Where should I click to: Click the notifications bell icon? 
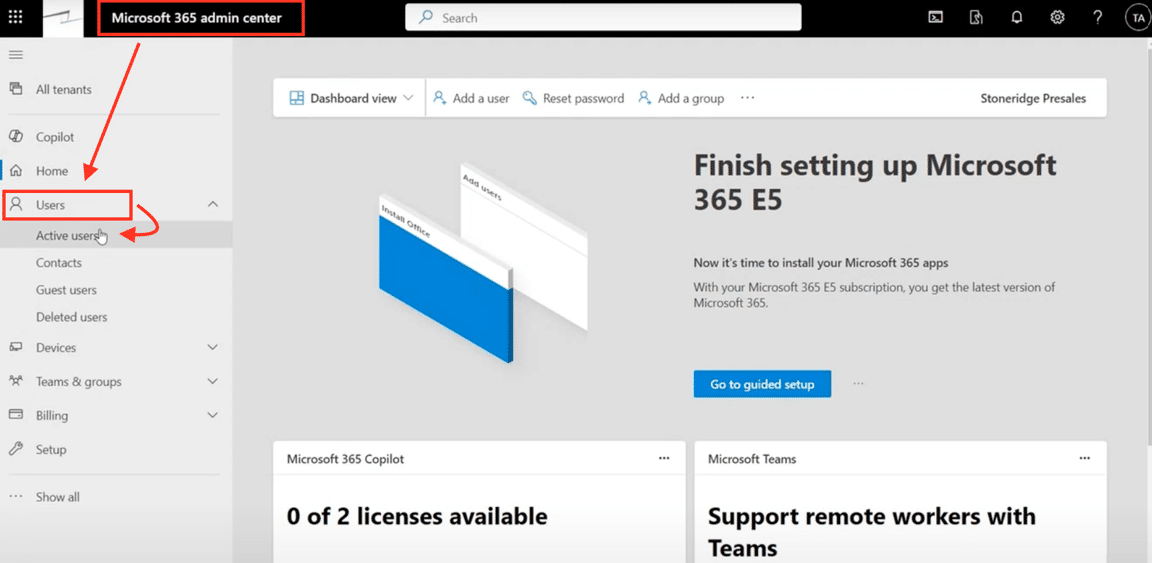click(x=1017, y=18)
